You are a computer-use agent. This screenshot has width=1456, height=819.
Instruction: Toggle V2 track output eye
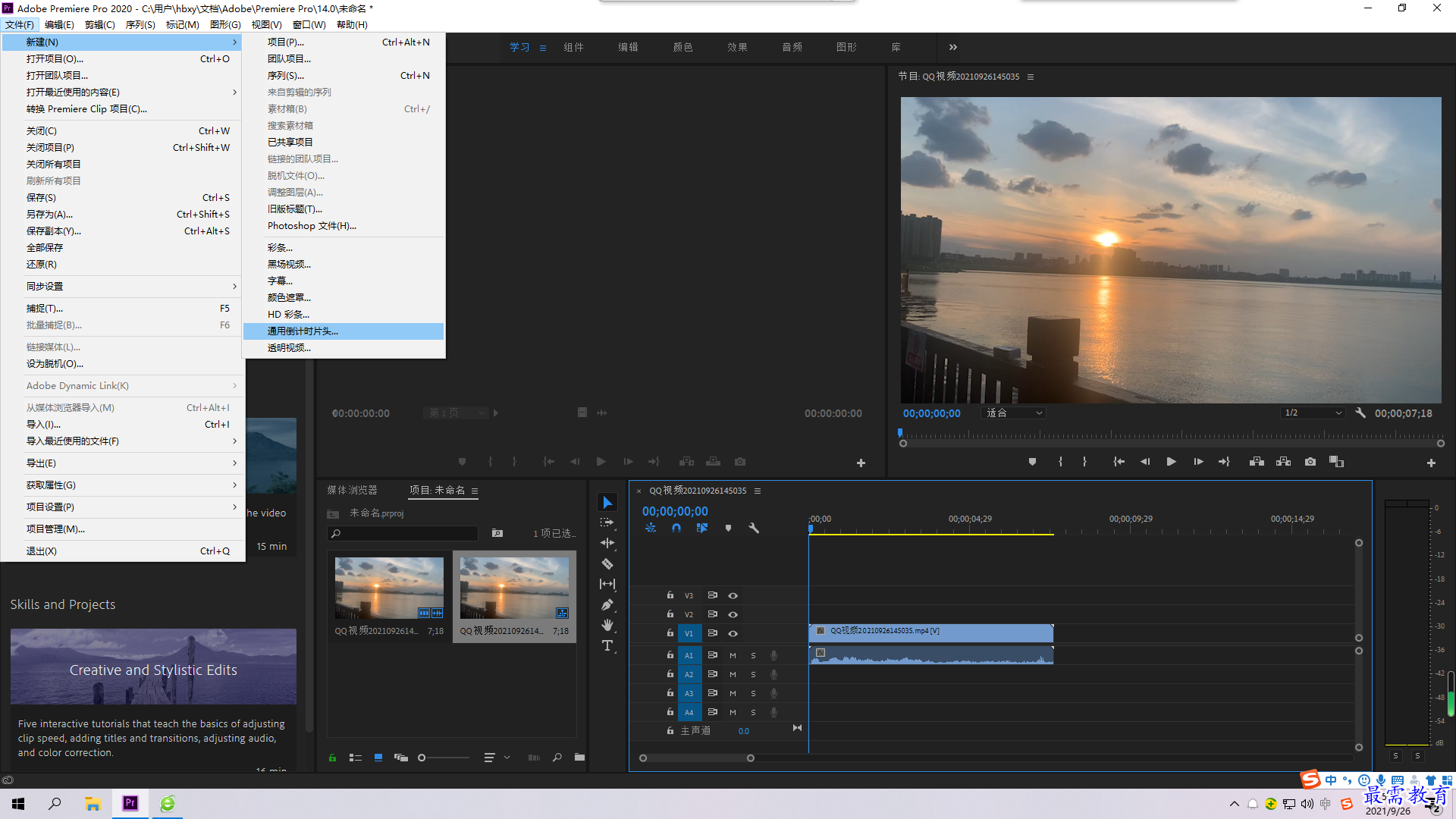pyautogui.click(x=733, y=614)
